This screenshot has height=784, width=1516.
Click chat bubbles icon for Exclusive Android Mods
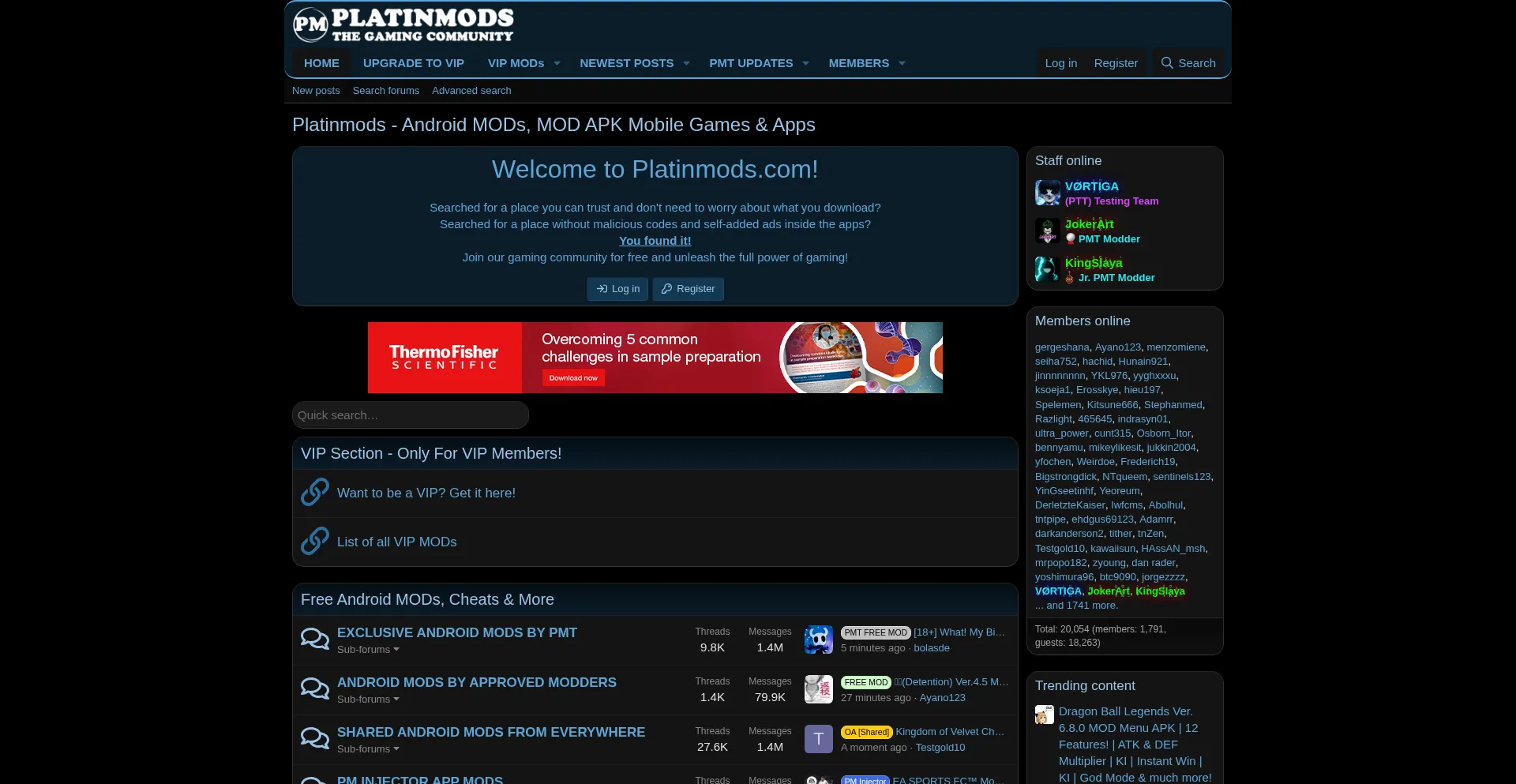tap(315, 639)
